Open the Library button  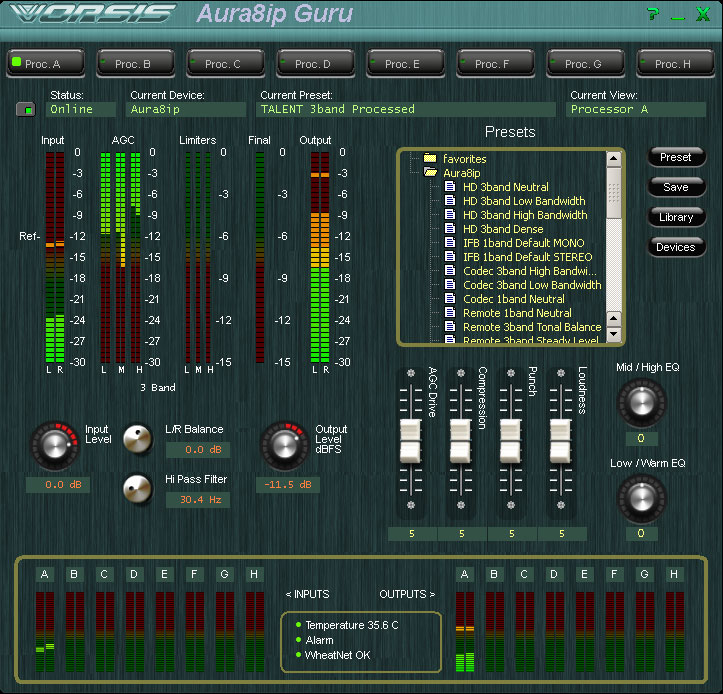click(676, 217)
